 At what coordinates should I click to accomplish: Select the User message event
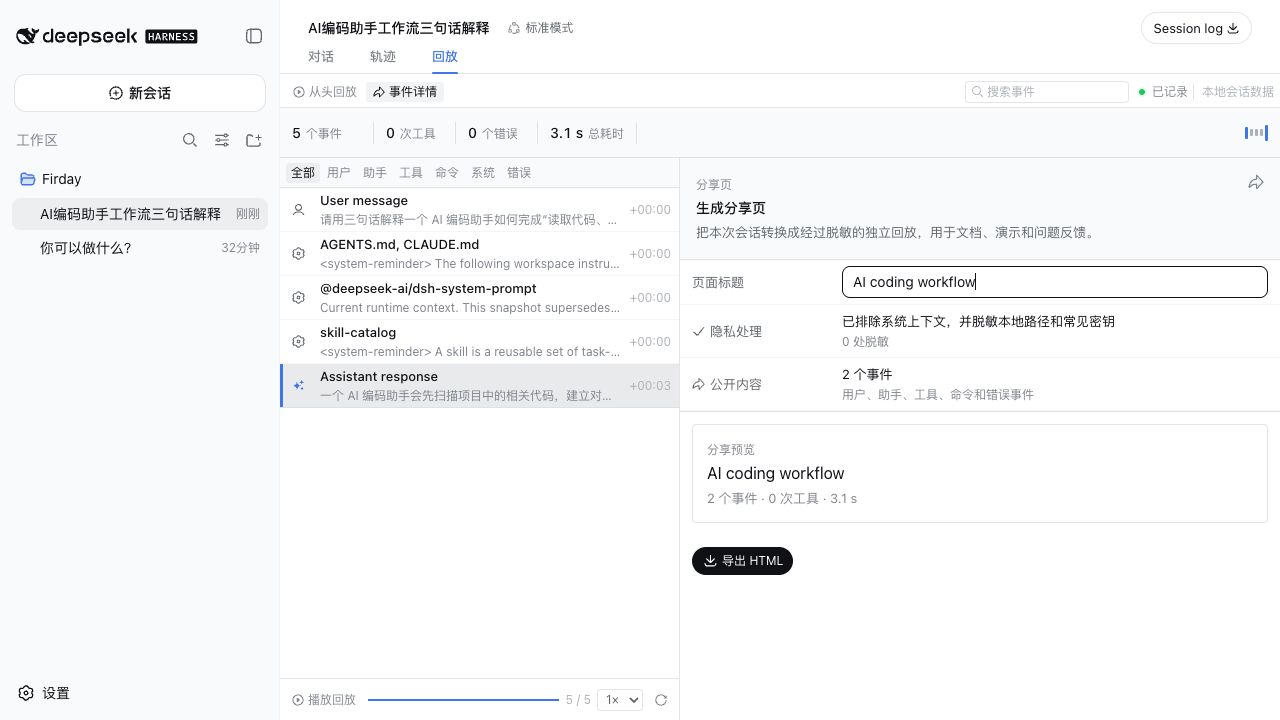[480, 210]
